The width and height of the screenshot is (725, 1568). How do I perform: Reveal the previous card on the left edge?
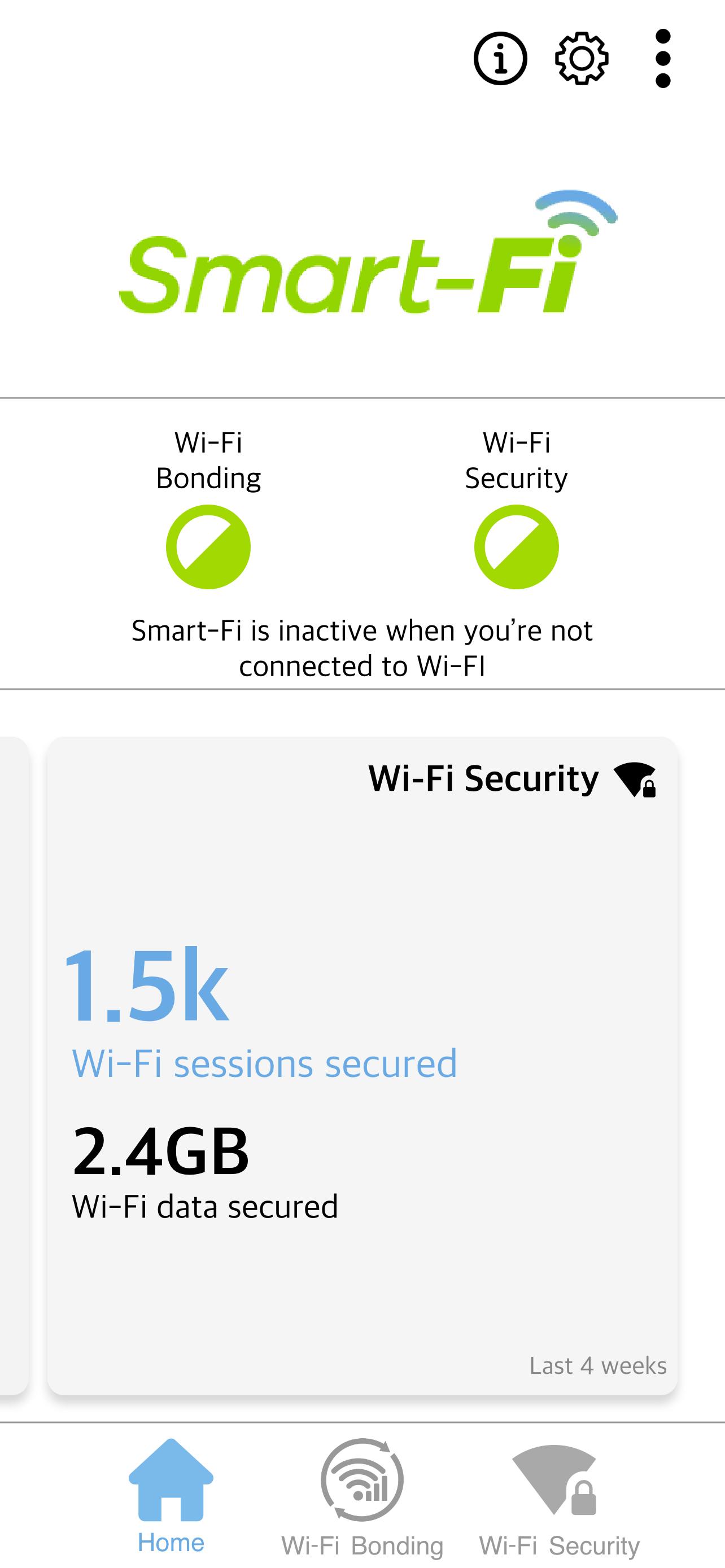point(14,1066)
